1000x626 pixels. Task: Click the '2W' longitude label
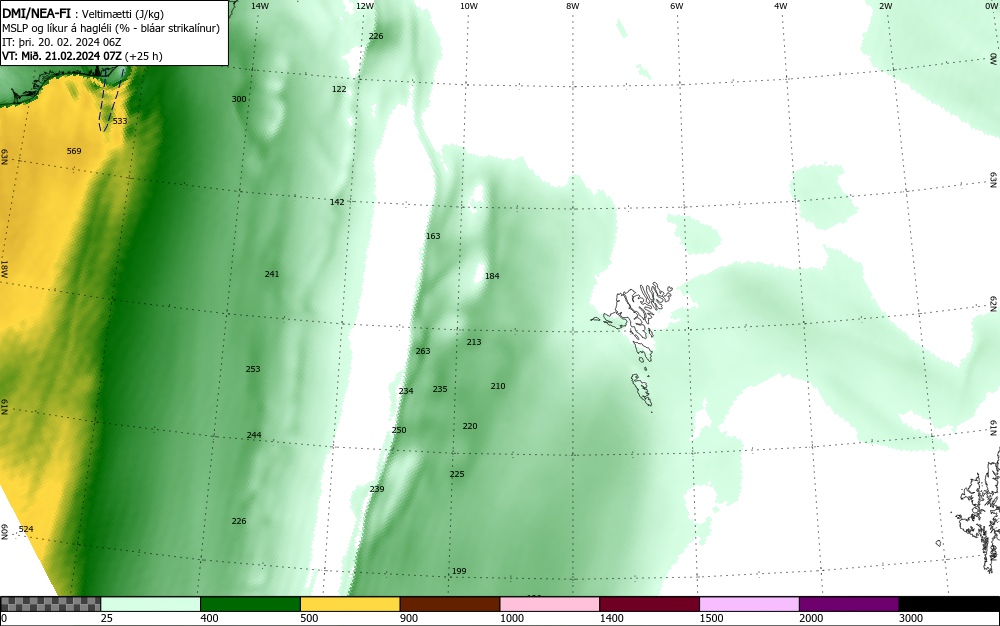pyautogui.click(x=885, y=6)
